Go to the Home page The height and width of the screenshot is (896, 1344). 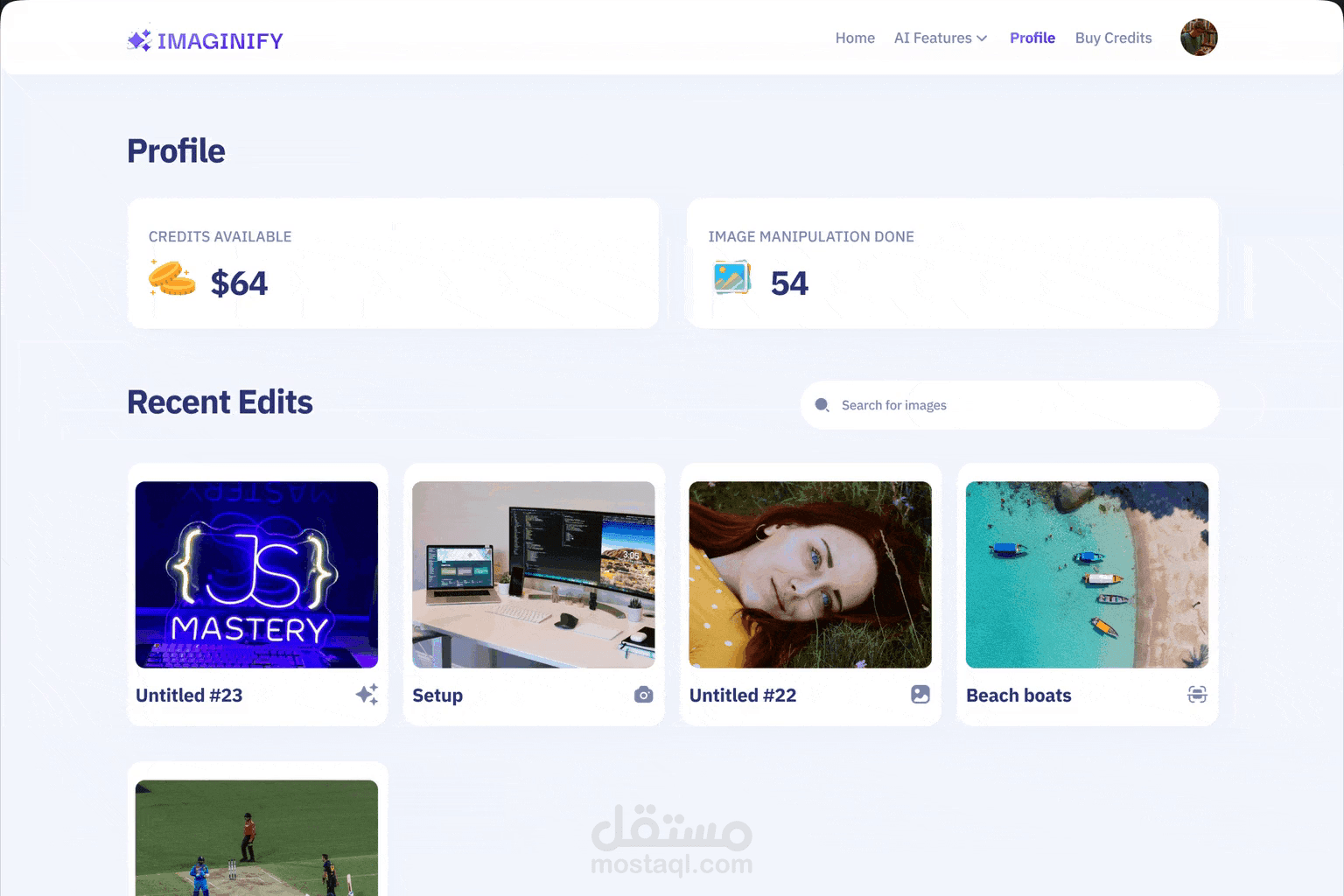pyautogui.click(x=855, y=38)
